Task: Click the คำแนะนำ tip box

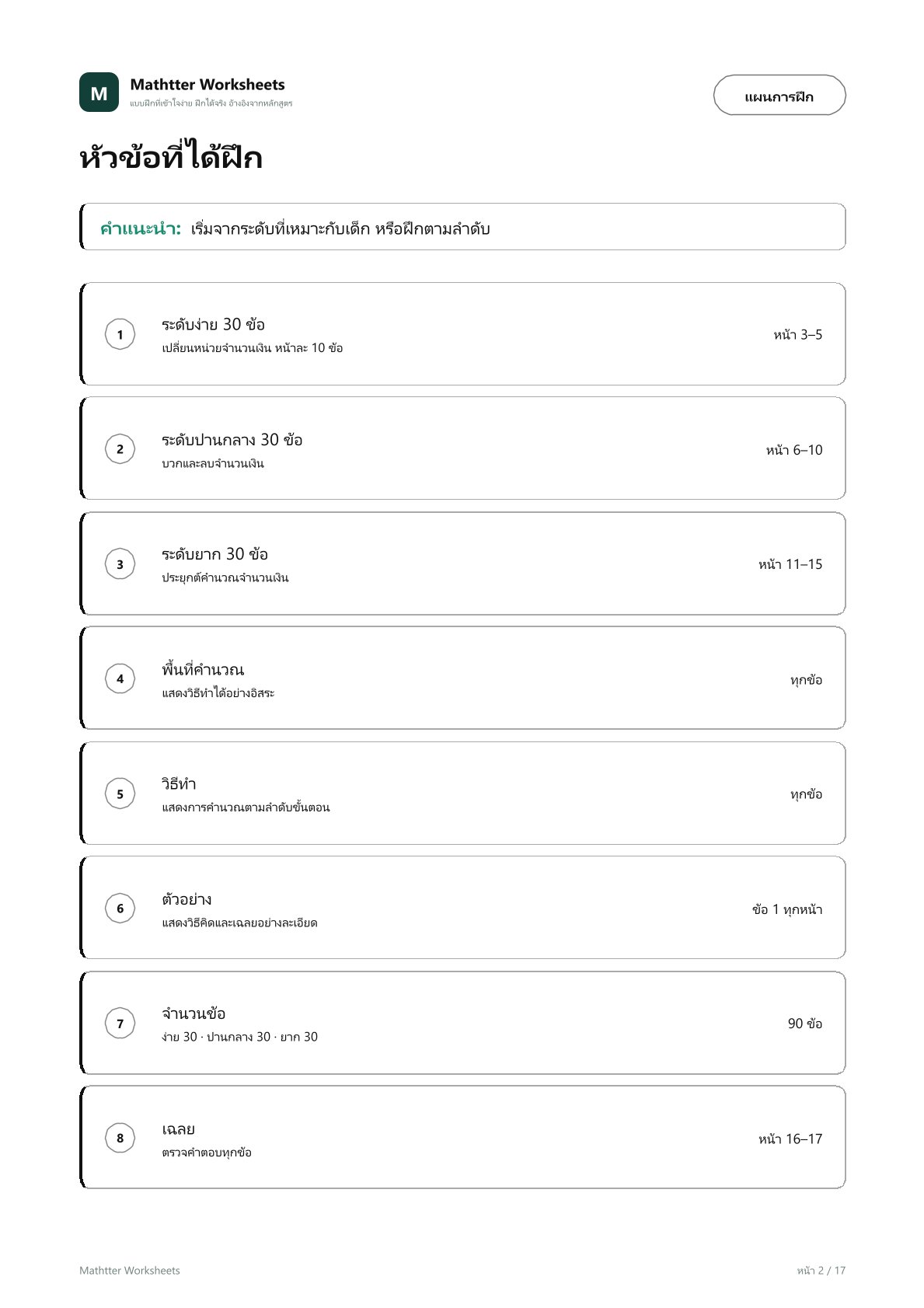Action: (462, 227)
